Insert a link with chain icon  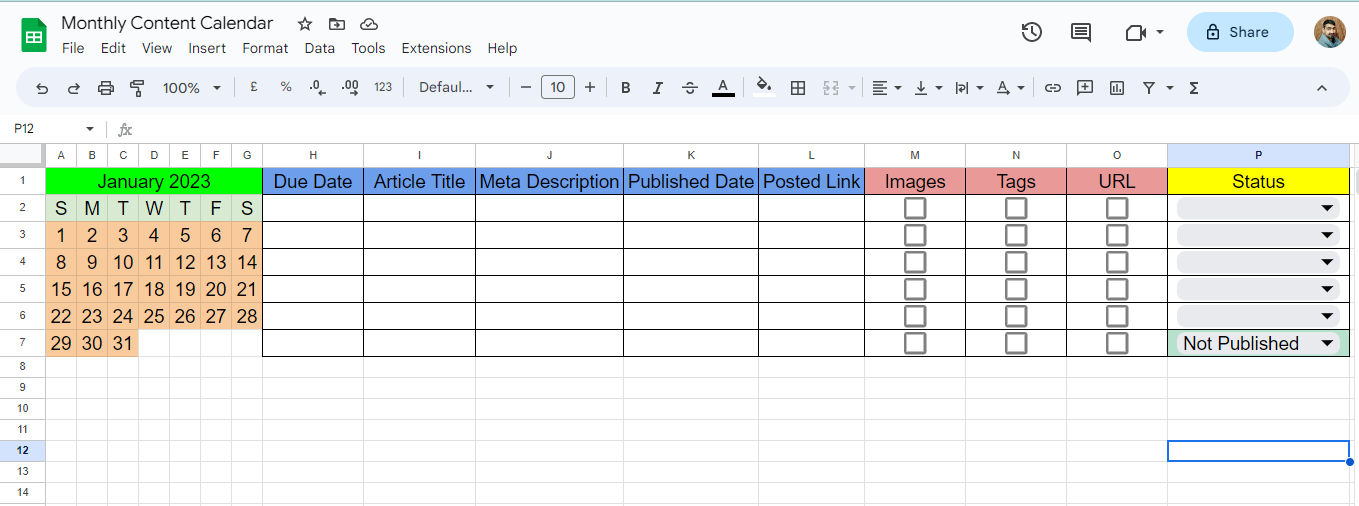coord(1052,88)
